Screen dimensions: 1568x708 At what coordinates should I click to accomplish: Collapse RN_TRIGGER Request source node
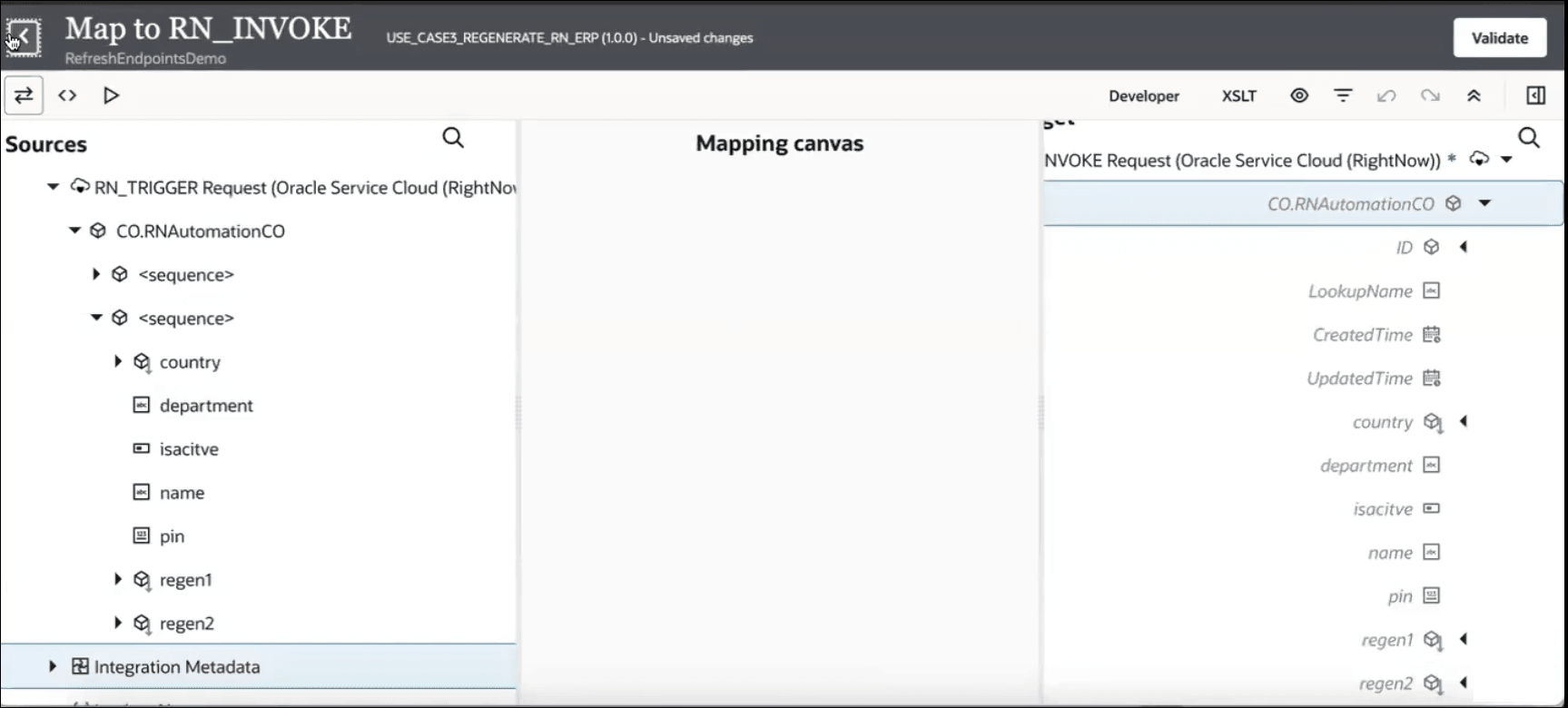[x=53, y=187]
